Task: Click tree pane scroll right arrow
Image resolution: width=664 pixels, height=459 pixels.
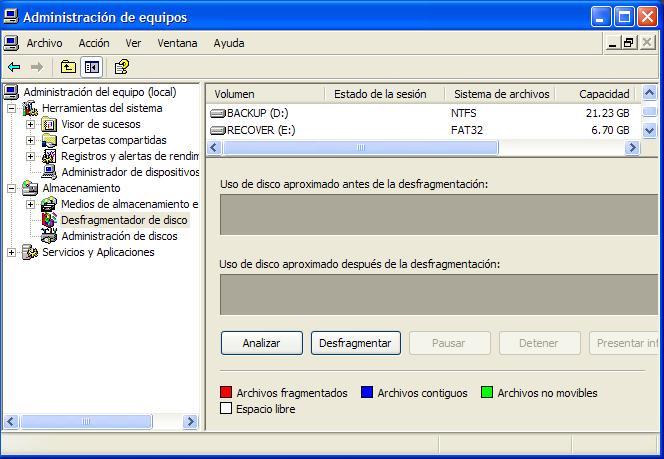Action: (x=191, y=421)
